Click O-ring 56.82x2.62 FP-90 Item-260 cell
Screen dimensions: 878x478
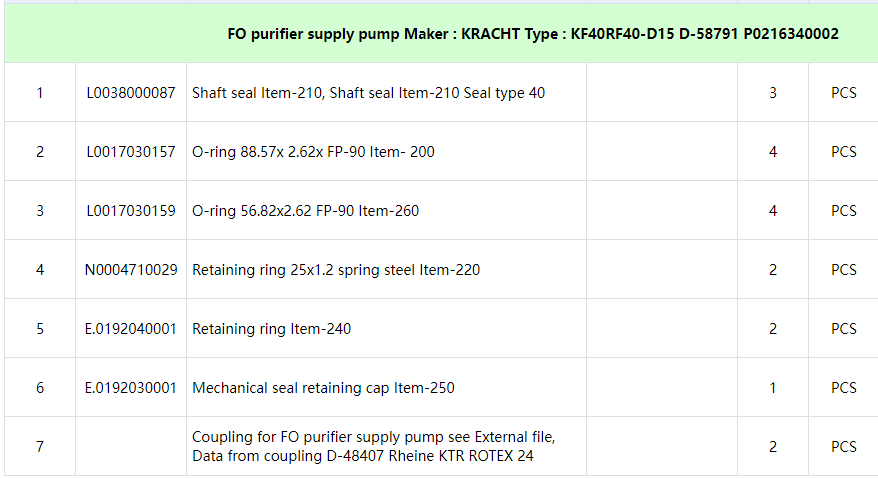(x=305, y=211)
